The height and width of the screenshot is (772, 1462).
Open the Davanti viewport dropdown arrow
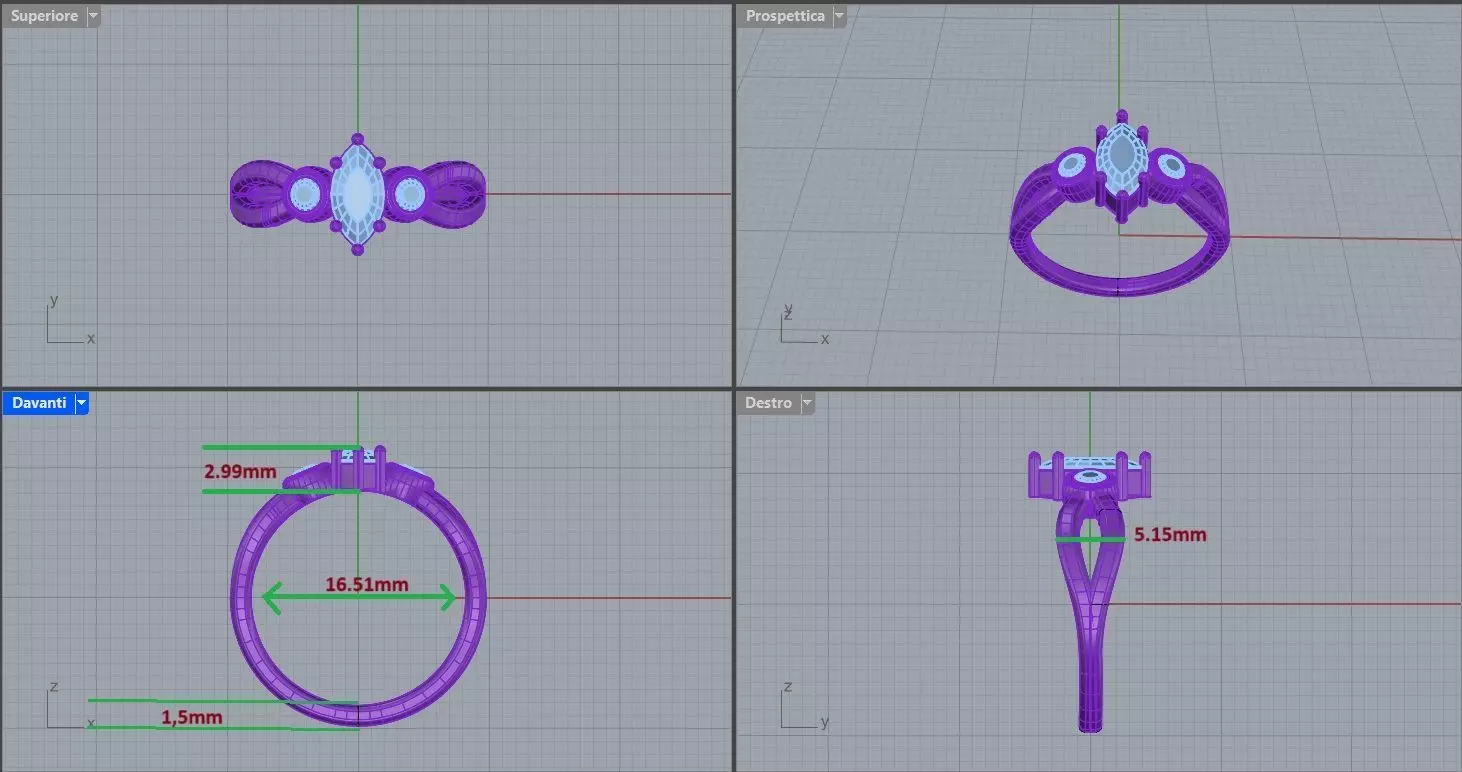[x=82, y=403]
